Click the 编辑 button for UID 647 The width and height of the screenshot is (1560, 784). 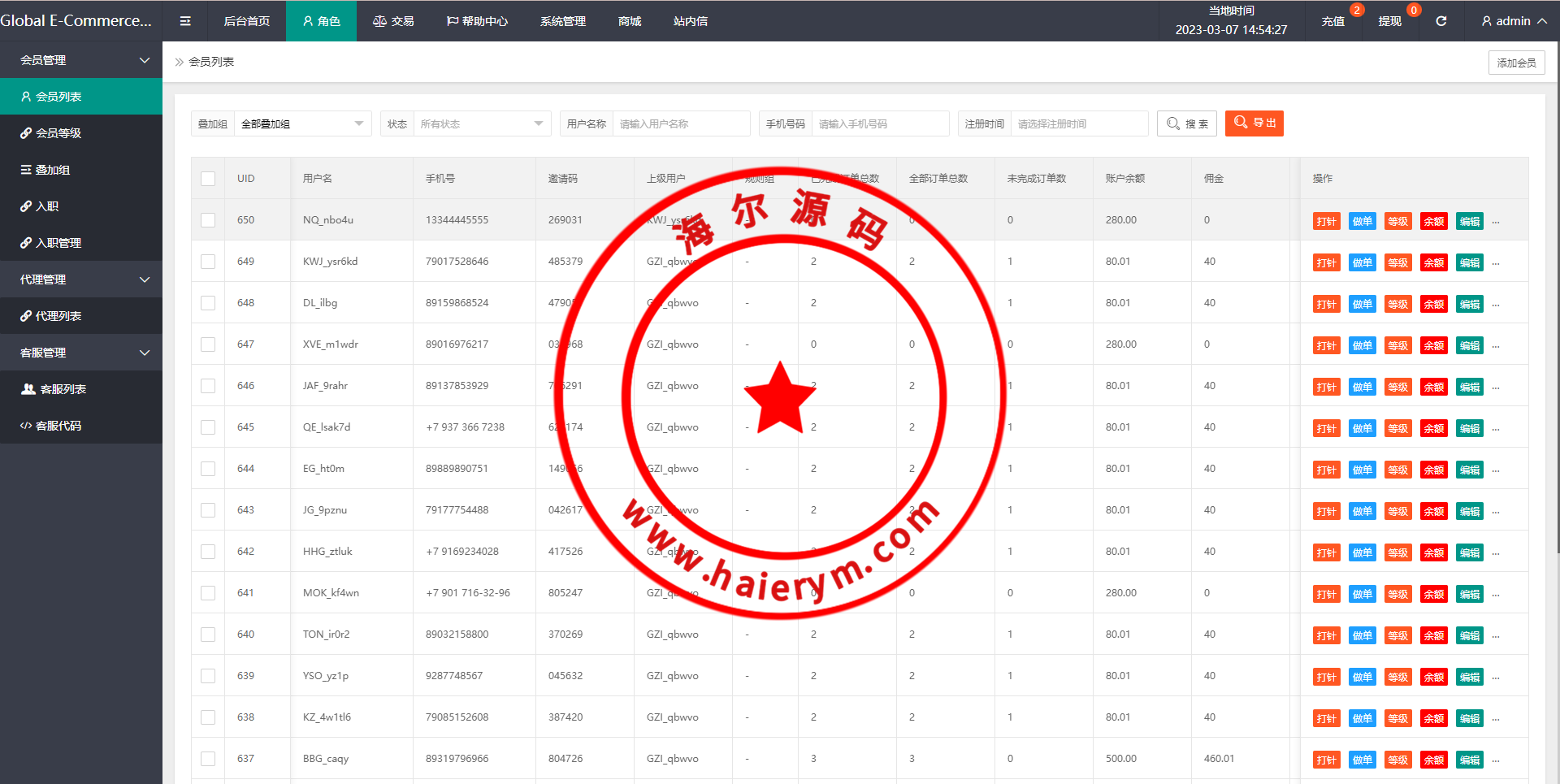pyautogui.click(x=1469, y=345)
